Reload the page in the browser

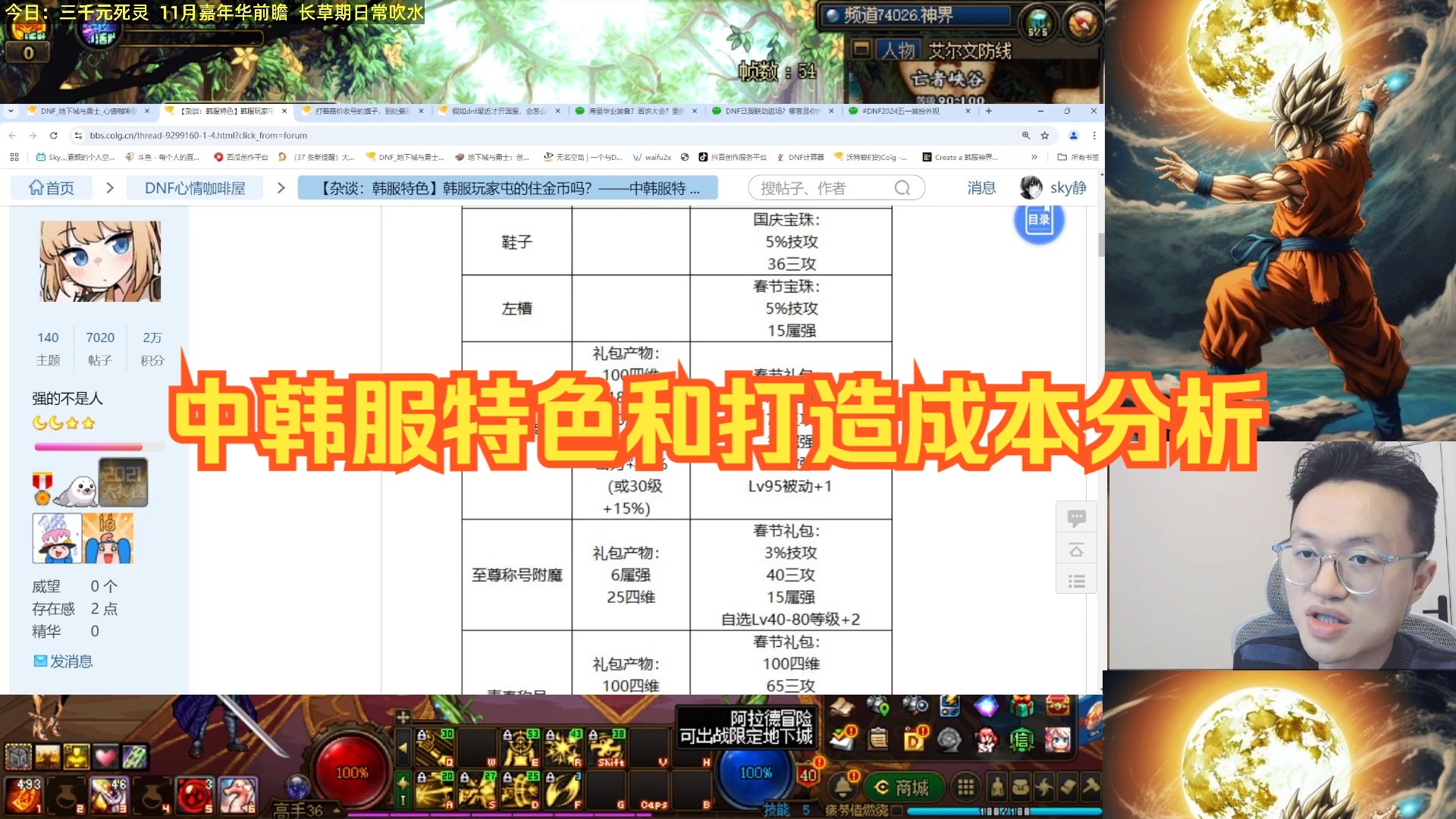(x=53, y=136)
